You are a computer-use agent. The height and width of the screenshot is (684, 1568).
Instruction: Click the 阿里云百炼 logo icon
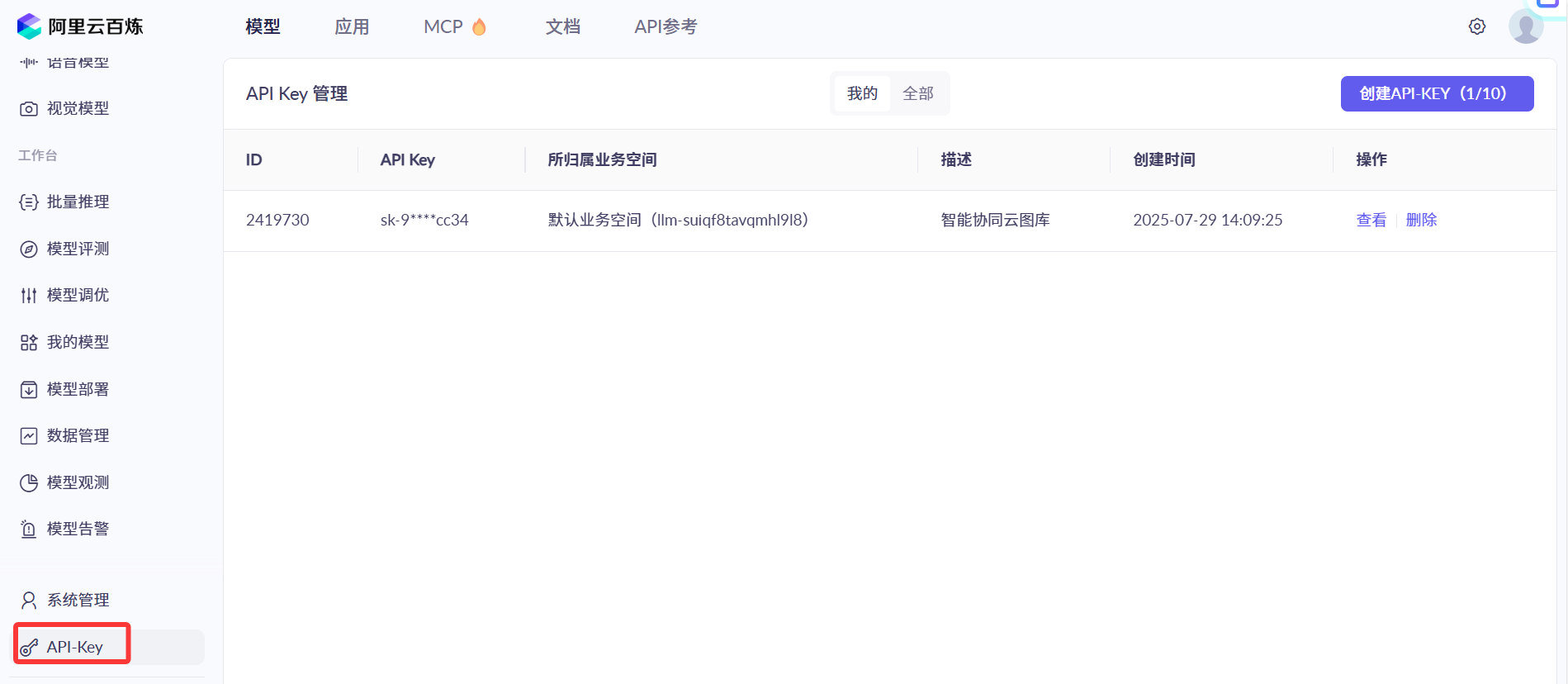(x=29, y=26)
